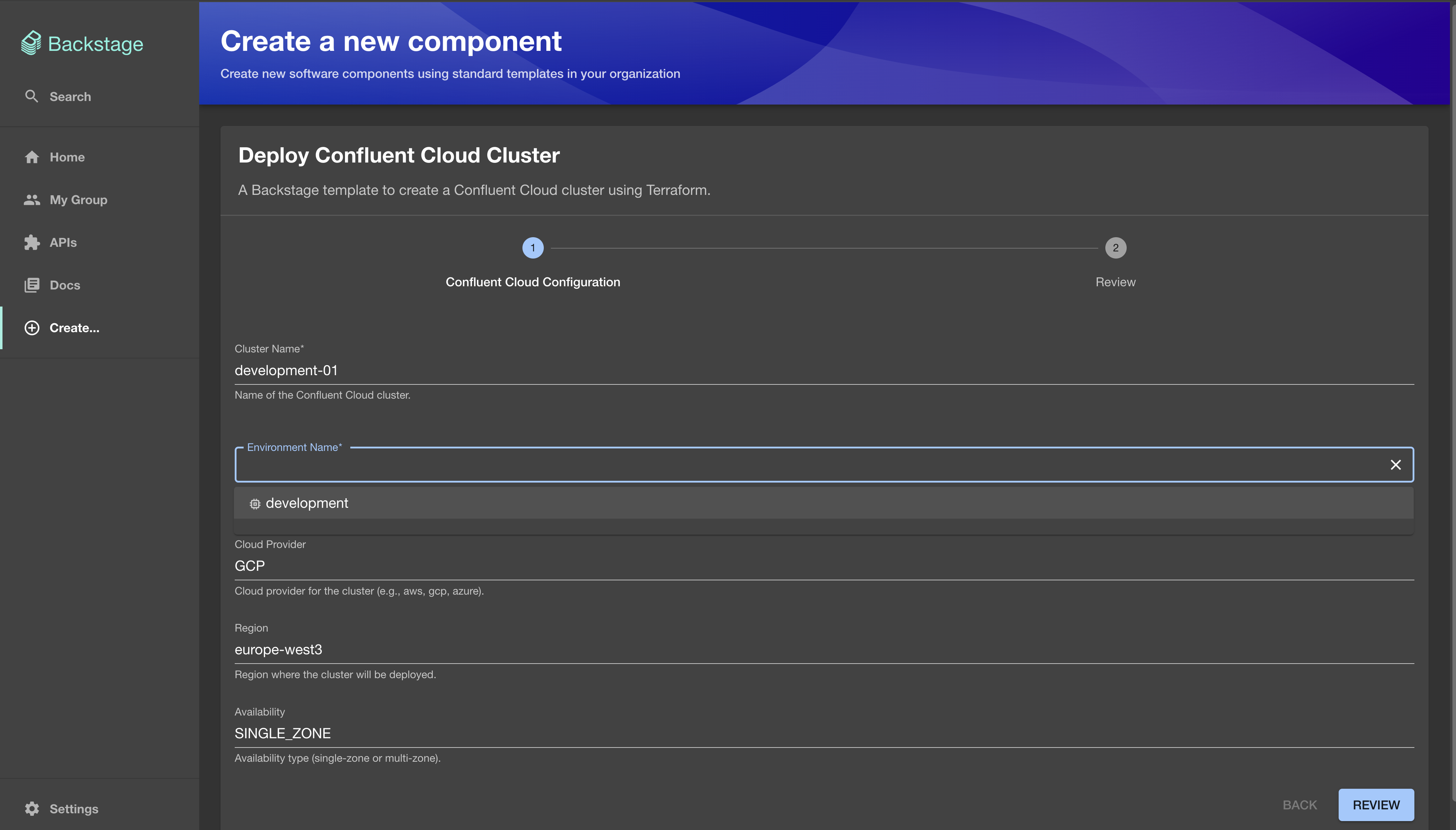Viewport: 1456px width, 830px height.
Task: Open Search via magnifier icon
Action: pos(31,96)
